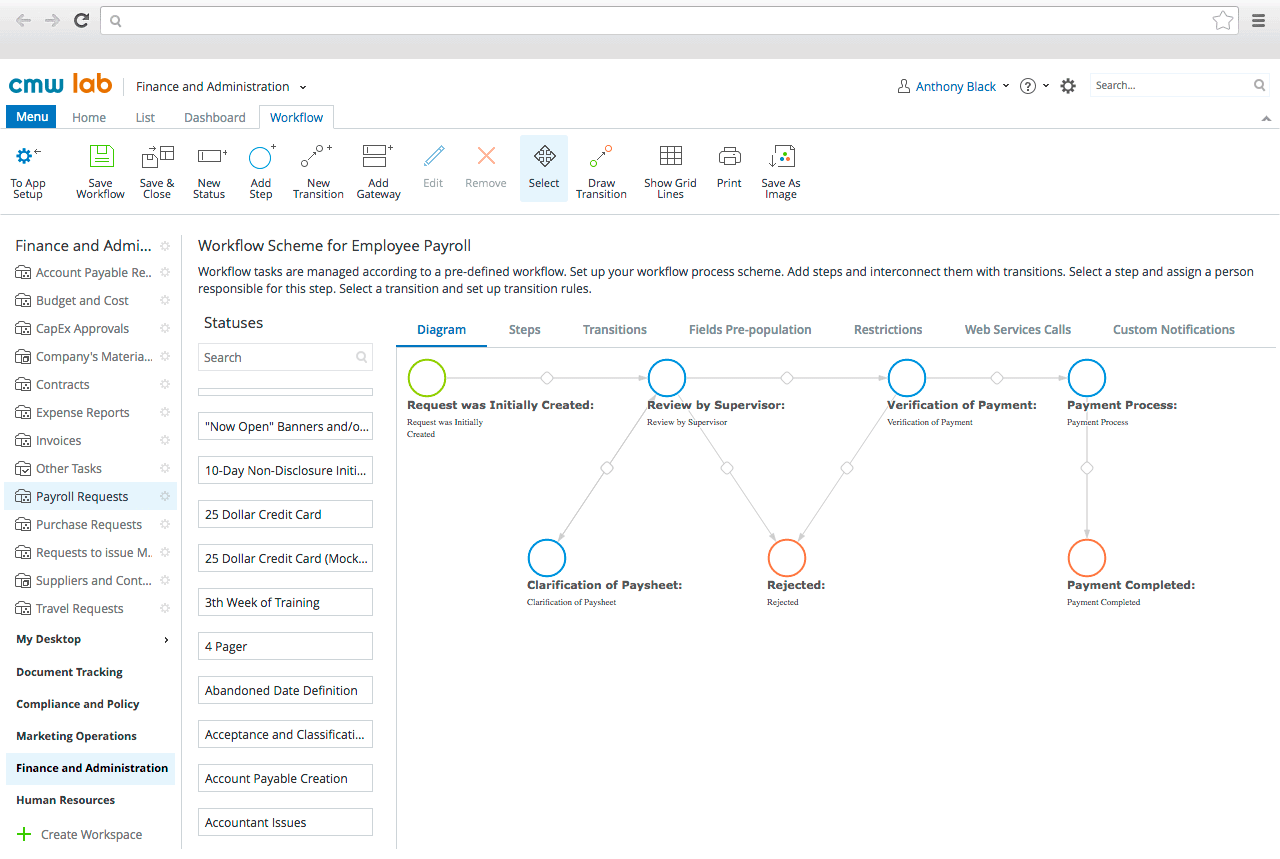Select the Payment Completed step circle
Screen dimensions: 1280x859
pyautogui.click(x=1087, y=558)
